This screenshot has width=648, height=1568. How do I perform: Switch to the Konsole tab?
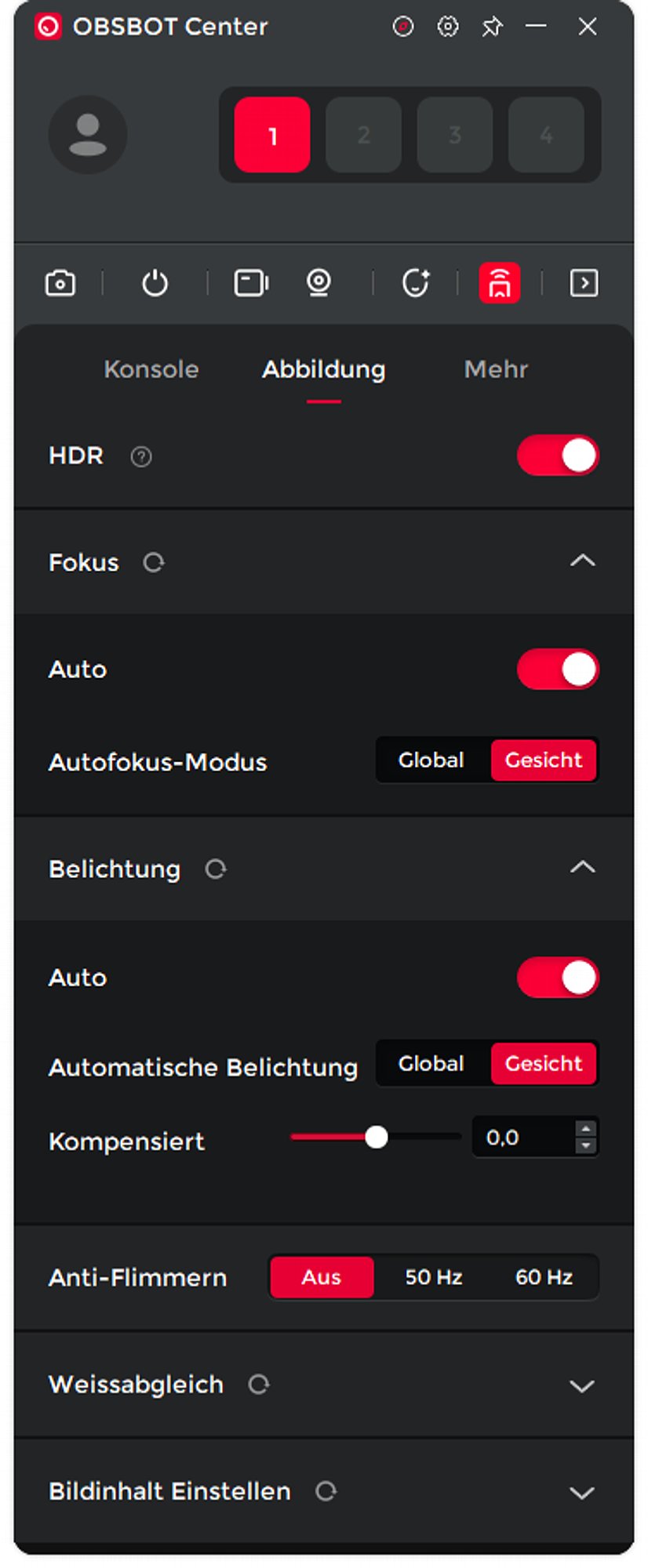point(151,369)
